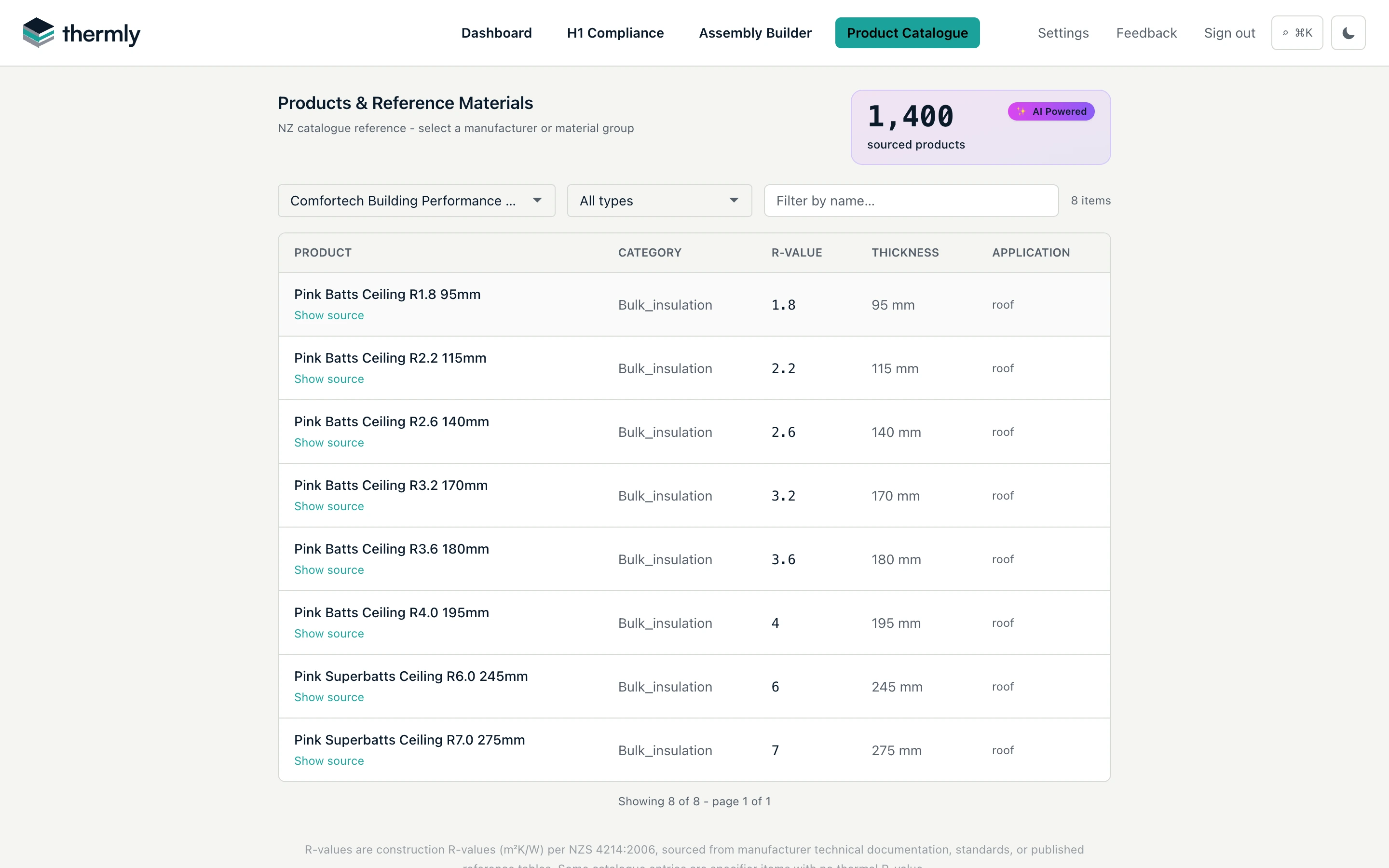Select product name Pink Superbatts Ceiling R6.0 245mm
The height and width of the screenshot is (868, 1389).
coord(411,677)
